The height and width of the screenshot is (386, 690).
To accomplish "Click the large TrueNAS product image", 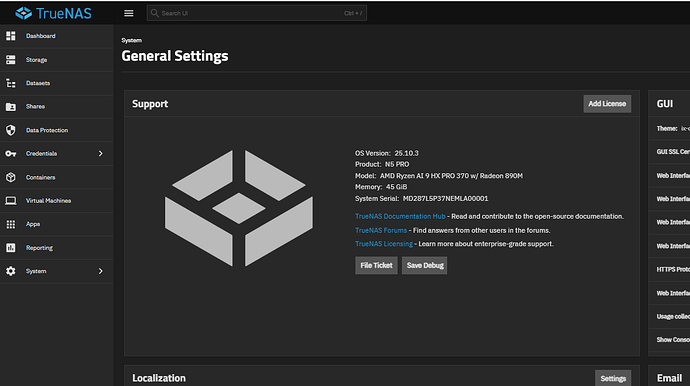I will [239, 208].
